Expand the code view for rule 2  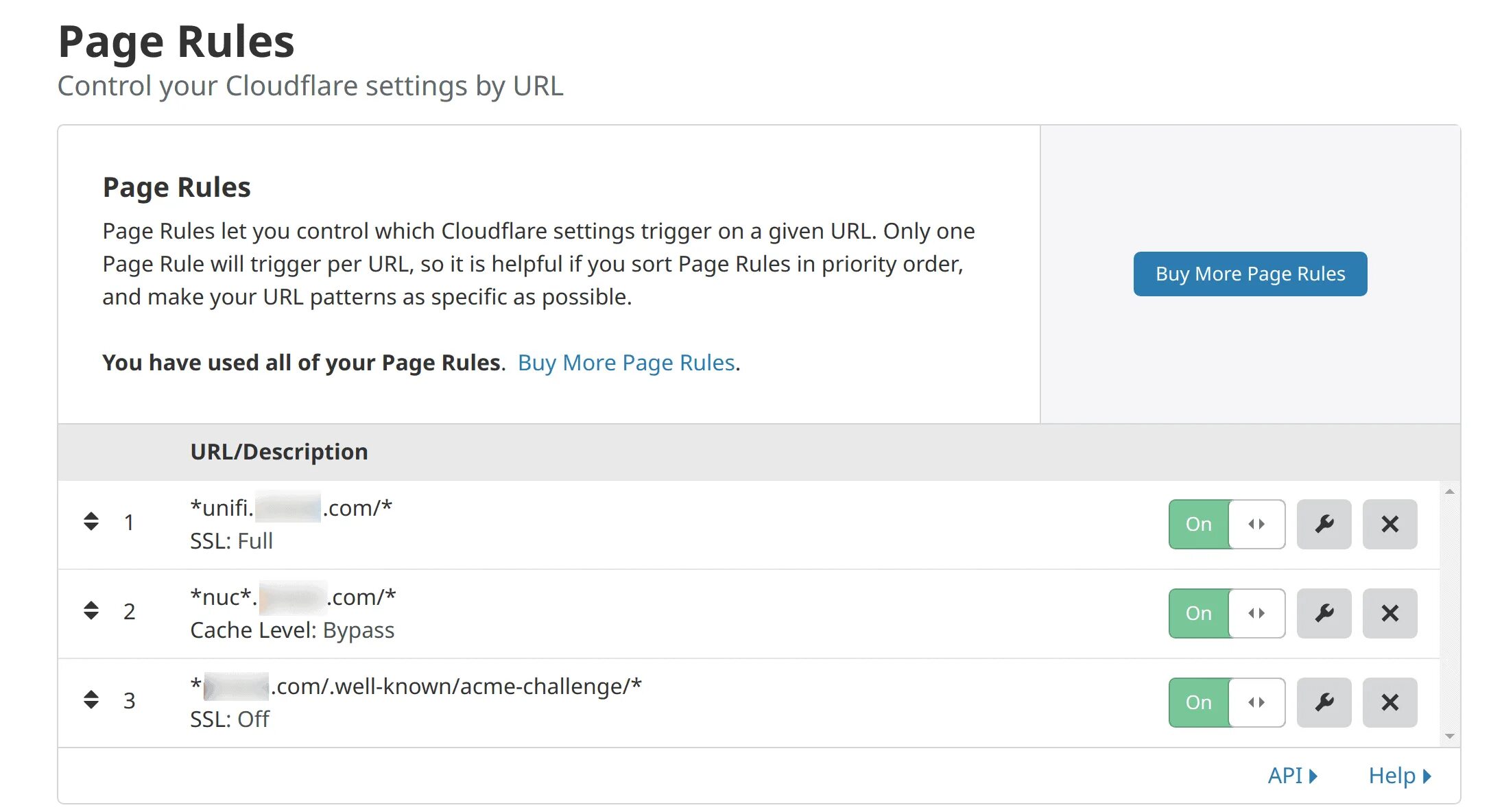pos(1257,612)
